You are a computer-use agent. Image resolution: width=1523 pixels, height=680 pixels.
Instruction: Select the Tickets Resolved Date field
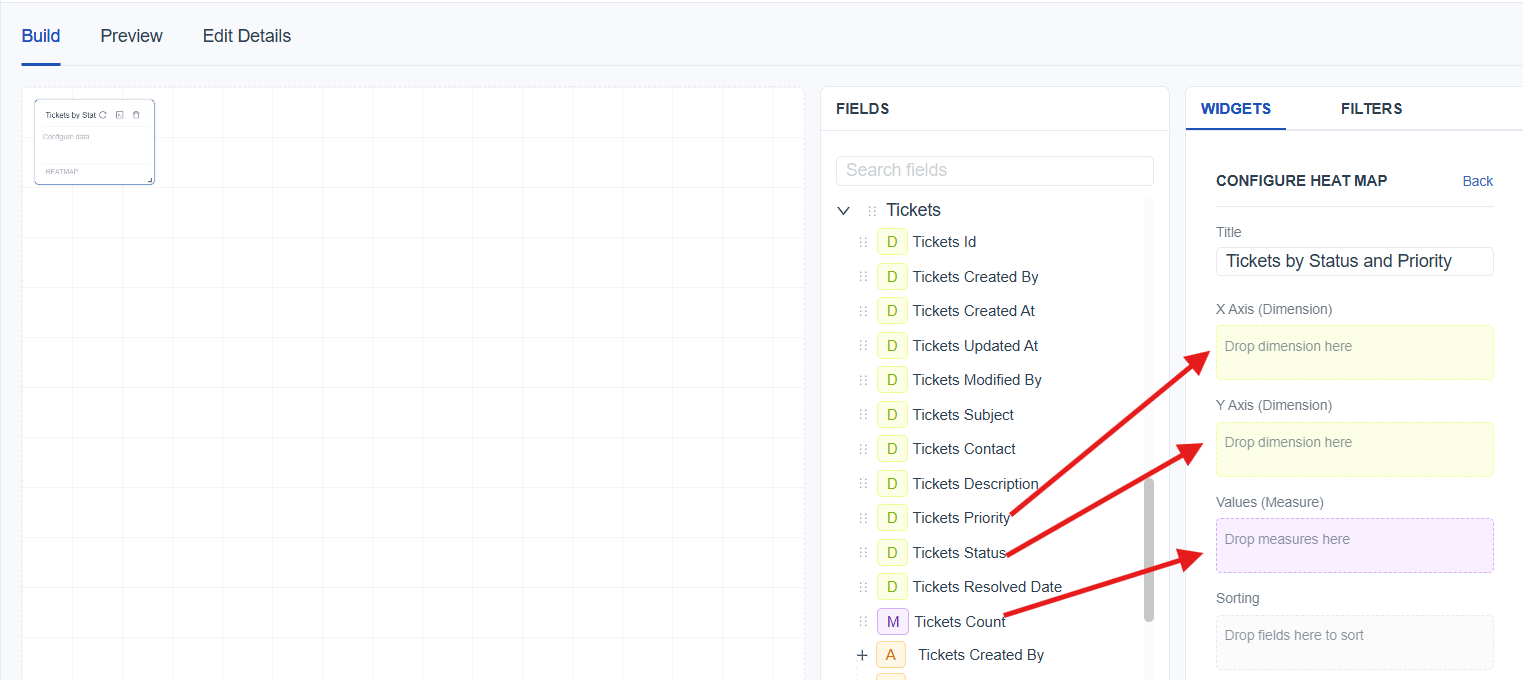coord(986,587)
